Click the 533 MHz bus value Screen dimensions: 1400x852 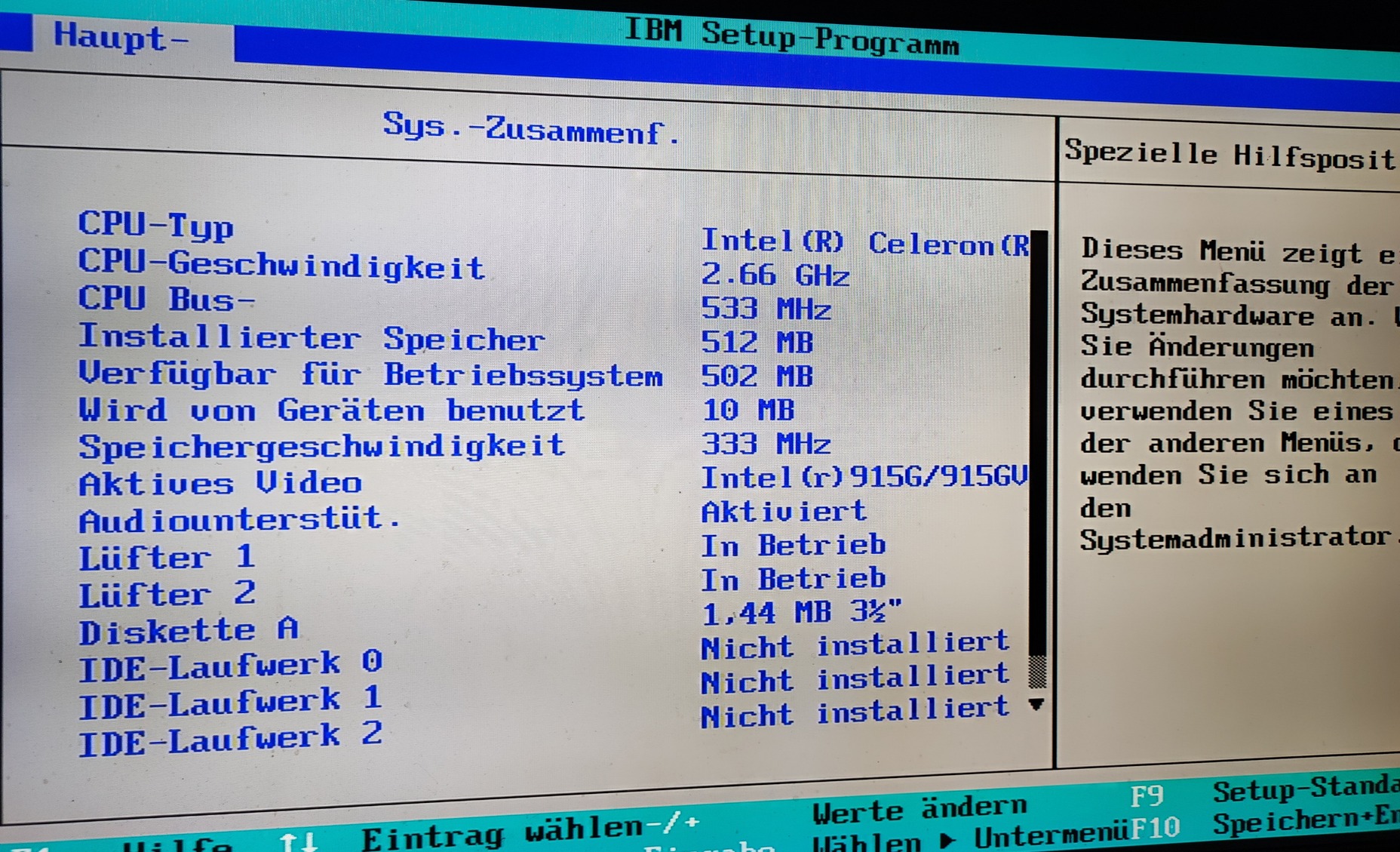766,309
